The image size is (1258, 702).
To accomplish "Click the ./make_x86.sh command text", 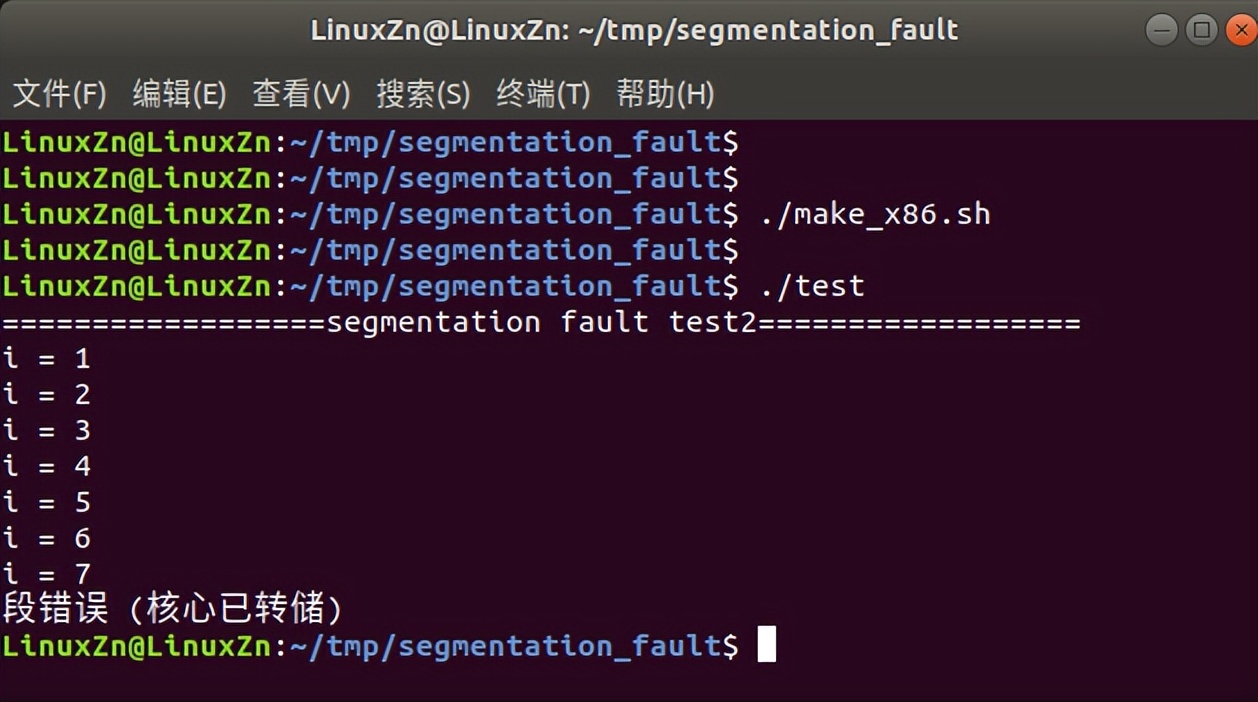I will pos(875,214).
